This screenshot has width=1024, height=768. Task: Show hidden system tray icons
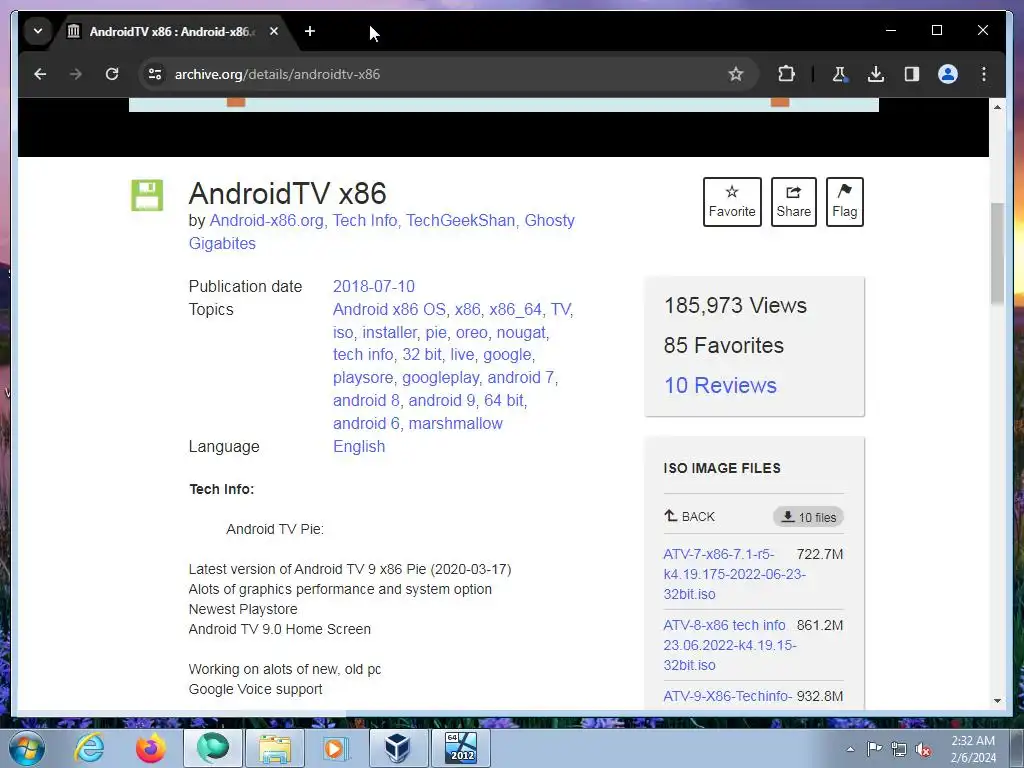[850, 749]
